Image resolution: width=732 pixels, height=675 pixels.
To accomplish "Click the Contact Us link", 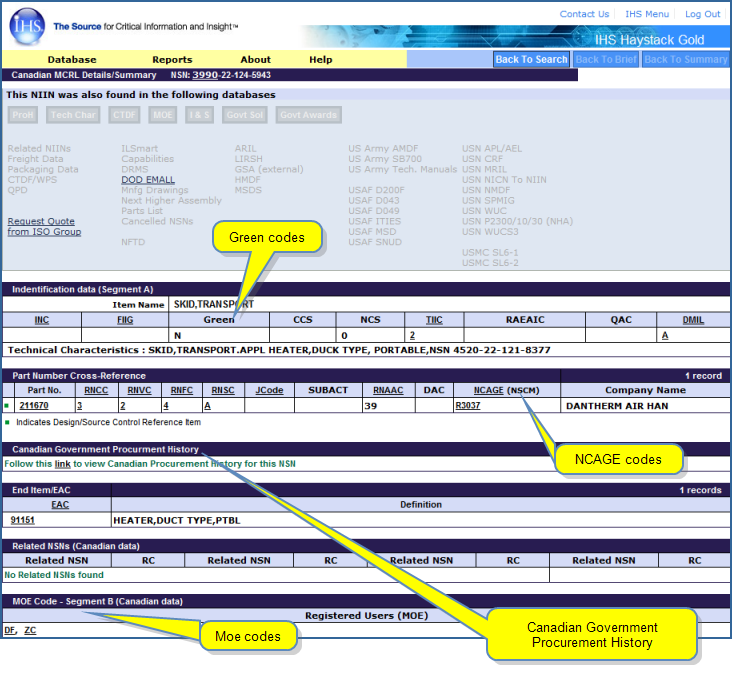I will pyautogui.click(x=584, y=14).
